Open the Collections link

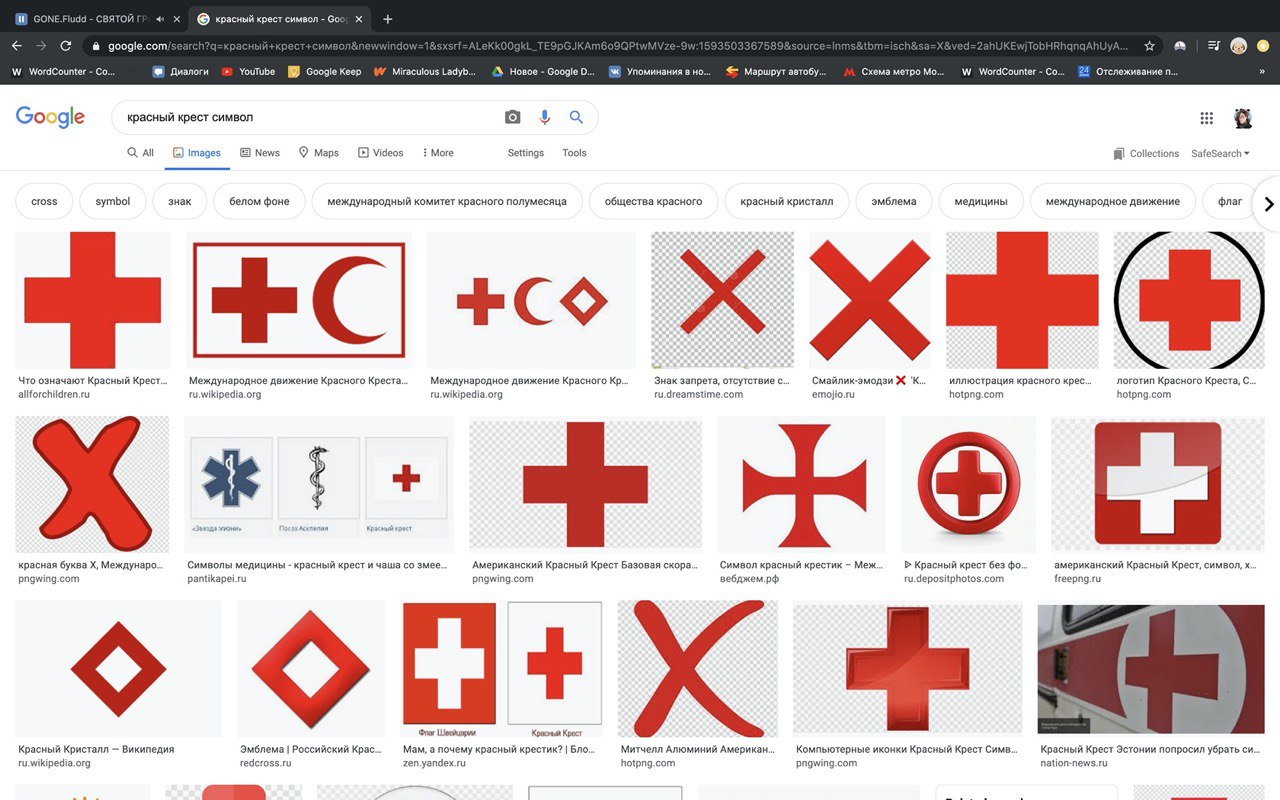click(x=1146, y=154)
